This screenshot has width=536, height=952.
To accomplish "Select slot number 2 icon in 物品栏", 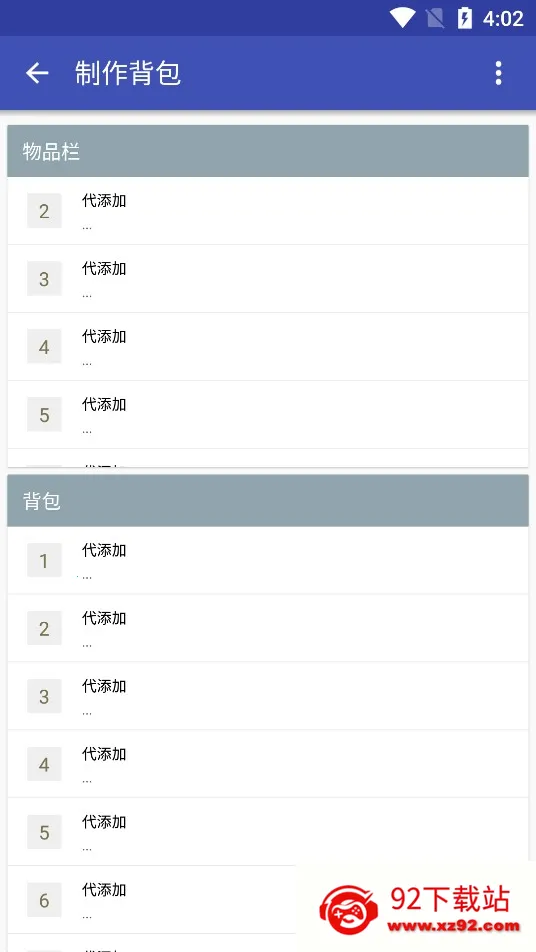I will [x=44, y=211].
